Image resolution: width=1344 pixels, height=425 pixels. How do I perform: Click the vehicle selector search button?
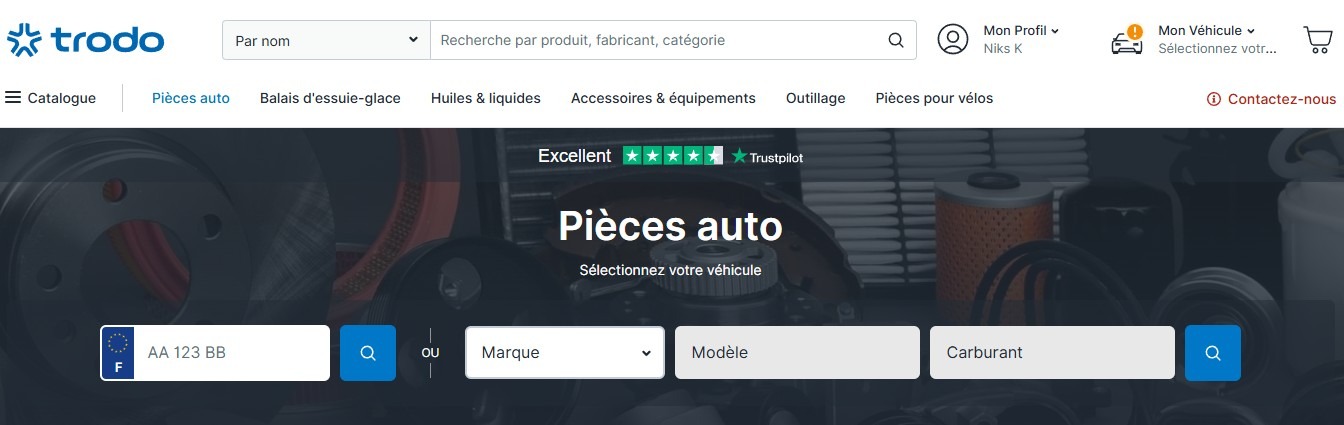coord(1212,353)
